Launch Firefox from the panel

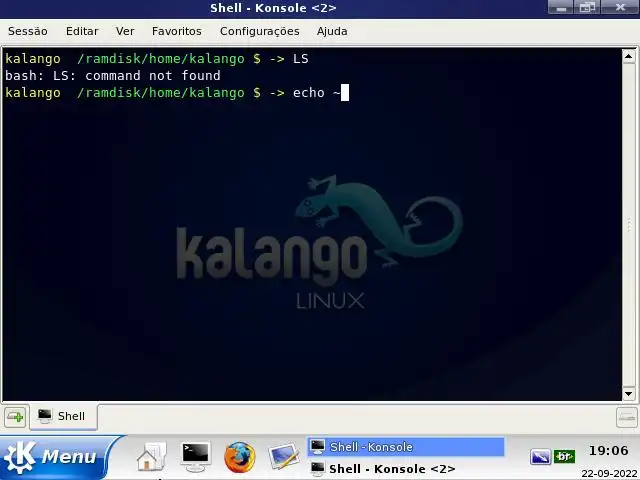(x=240, y=457)
